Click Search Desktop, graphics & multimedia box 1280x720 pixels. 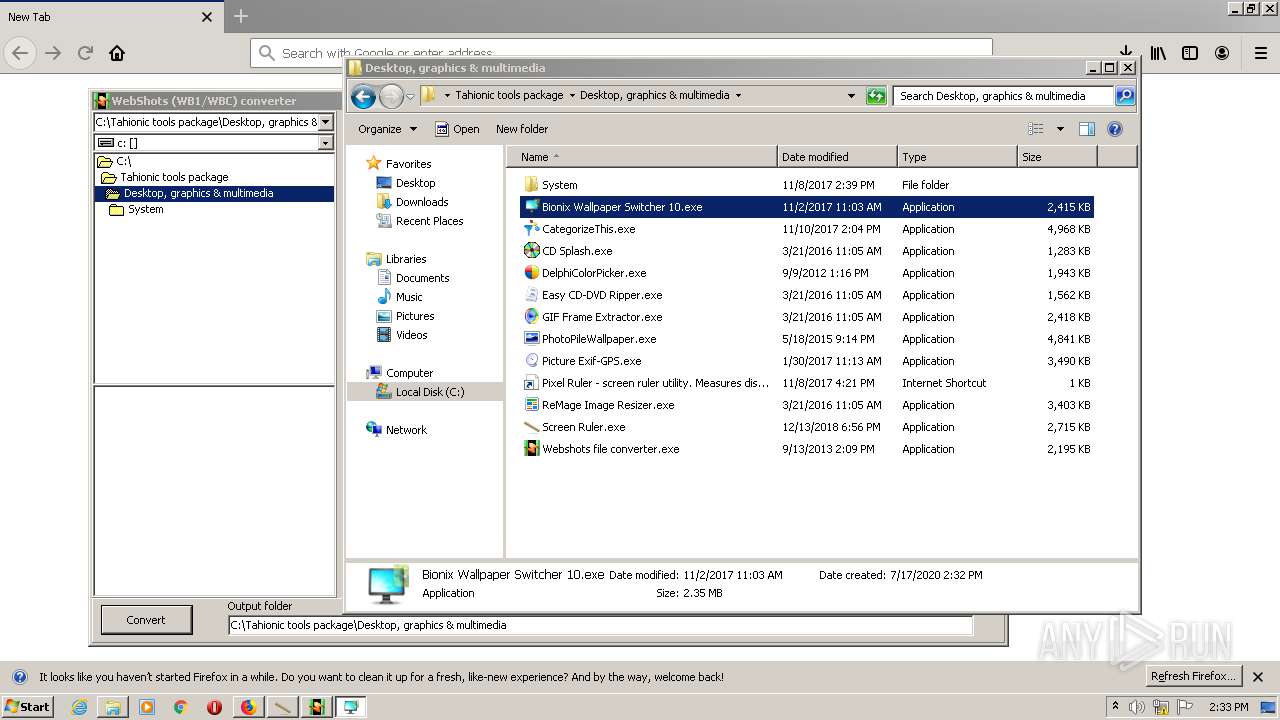1003,96
